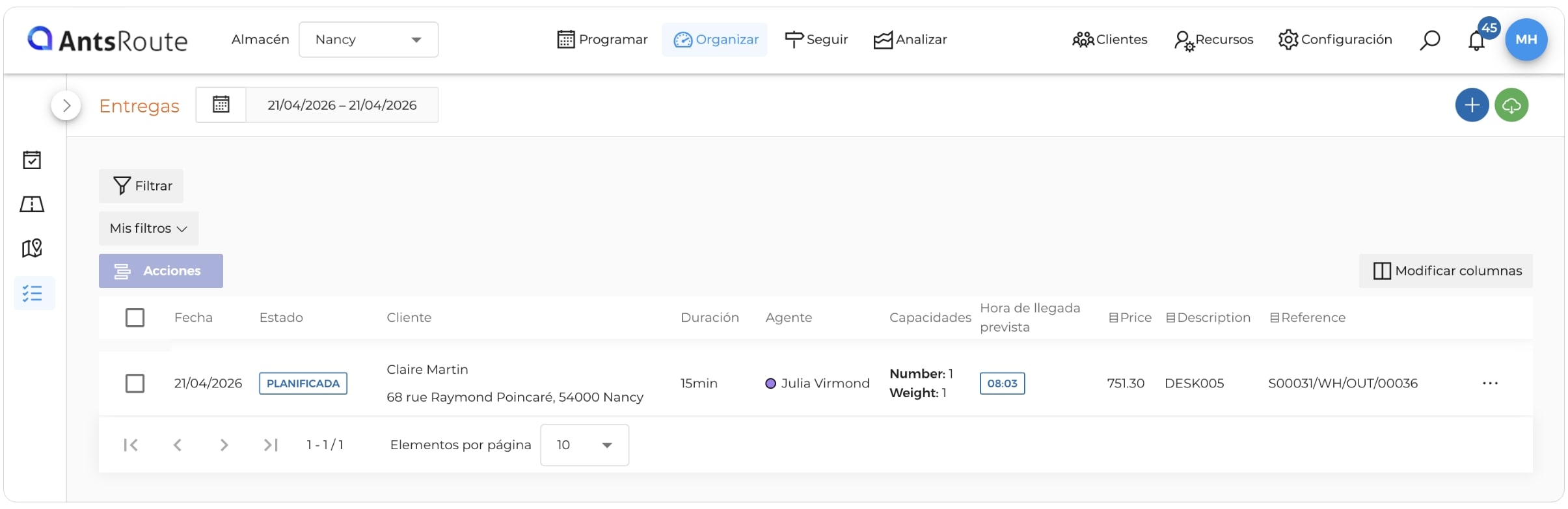Image resolution: width=1568 pixels, height=509 pixels.
Task: Open the Recursos menu
Action: 1213,40
